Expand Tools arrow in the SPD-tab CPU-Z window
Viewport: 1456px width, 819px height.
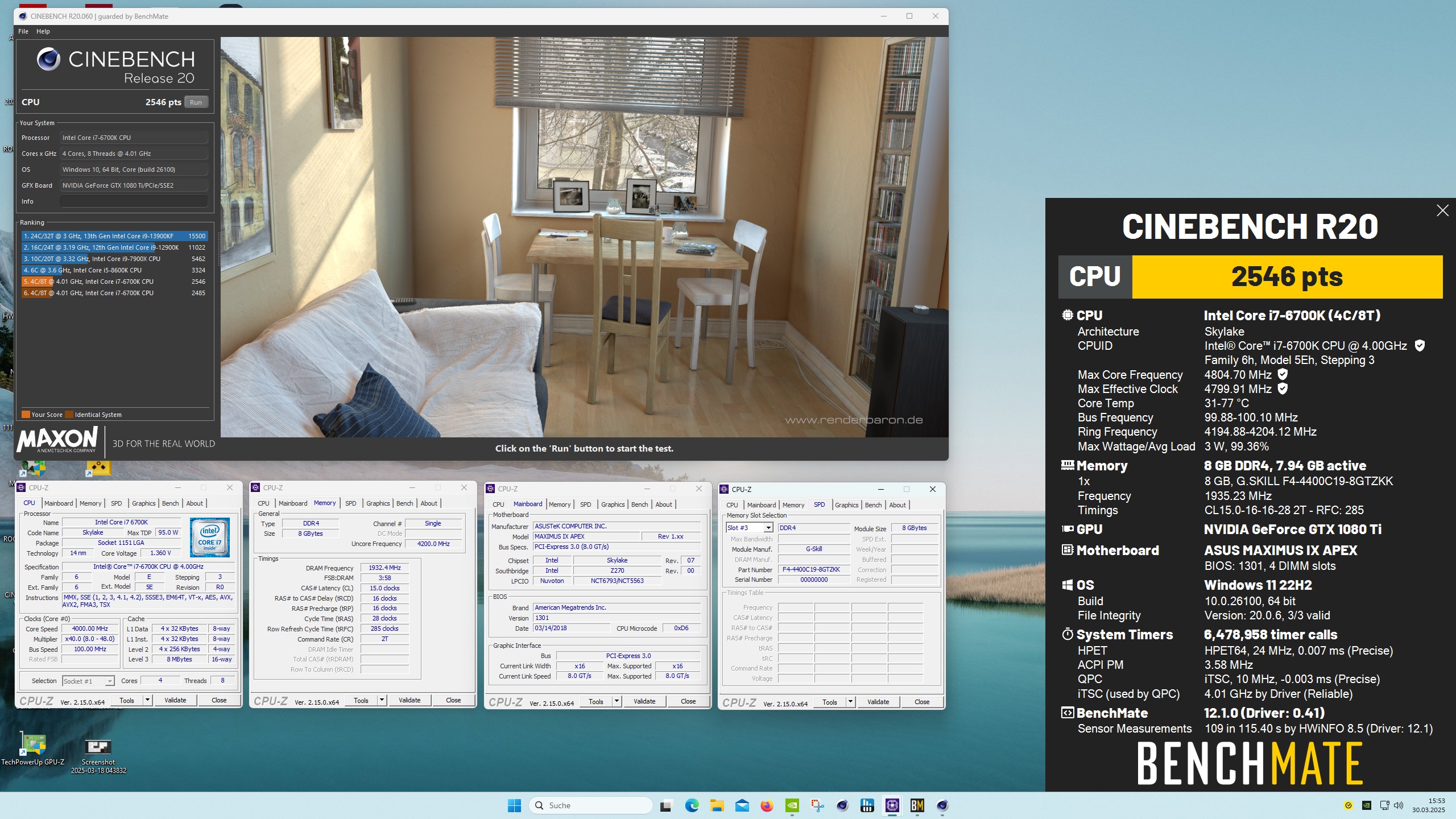pos(850,702)
